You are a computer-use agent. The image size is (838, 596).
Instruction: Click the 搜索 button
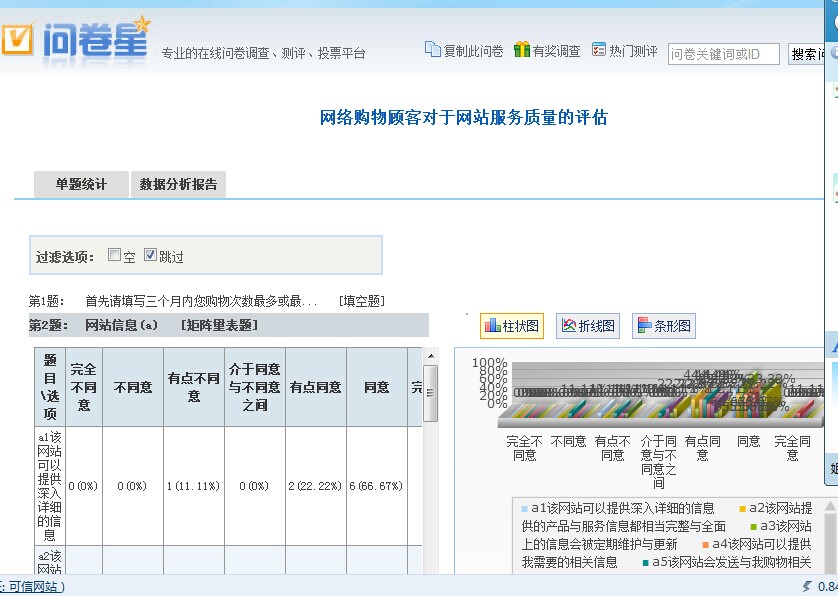pos(807,54)
